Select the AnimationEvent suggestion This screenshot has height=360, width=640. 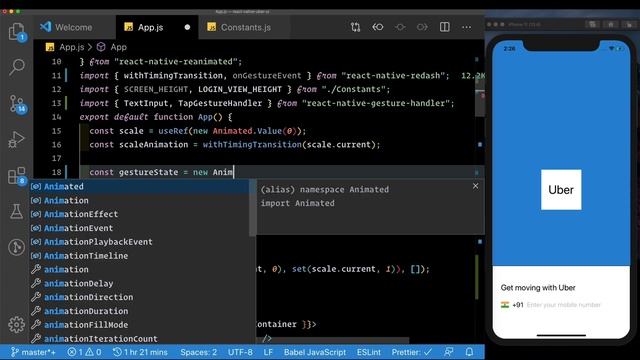coord(140,228)
